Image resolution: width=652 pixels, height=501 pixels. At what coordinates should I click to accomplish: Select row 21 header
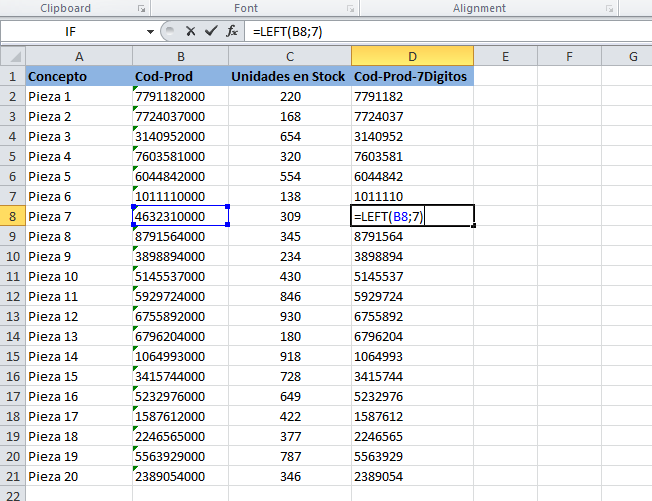pos(12,476)
